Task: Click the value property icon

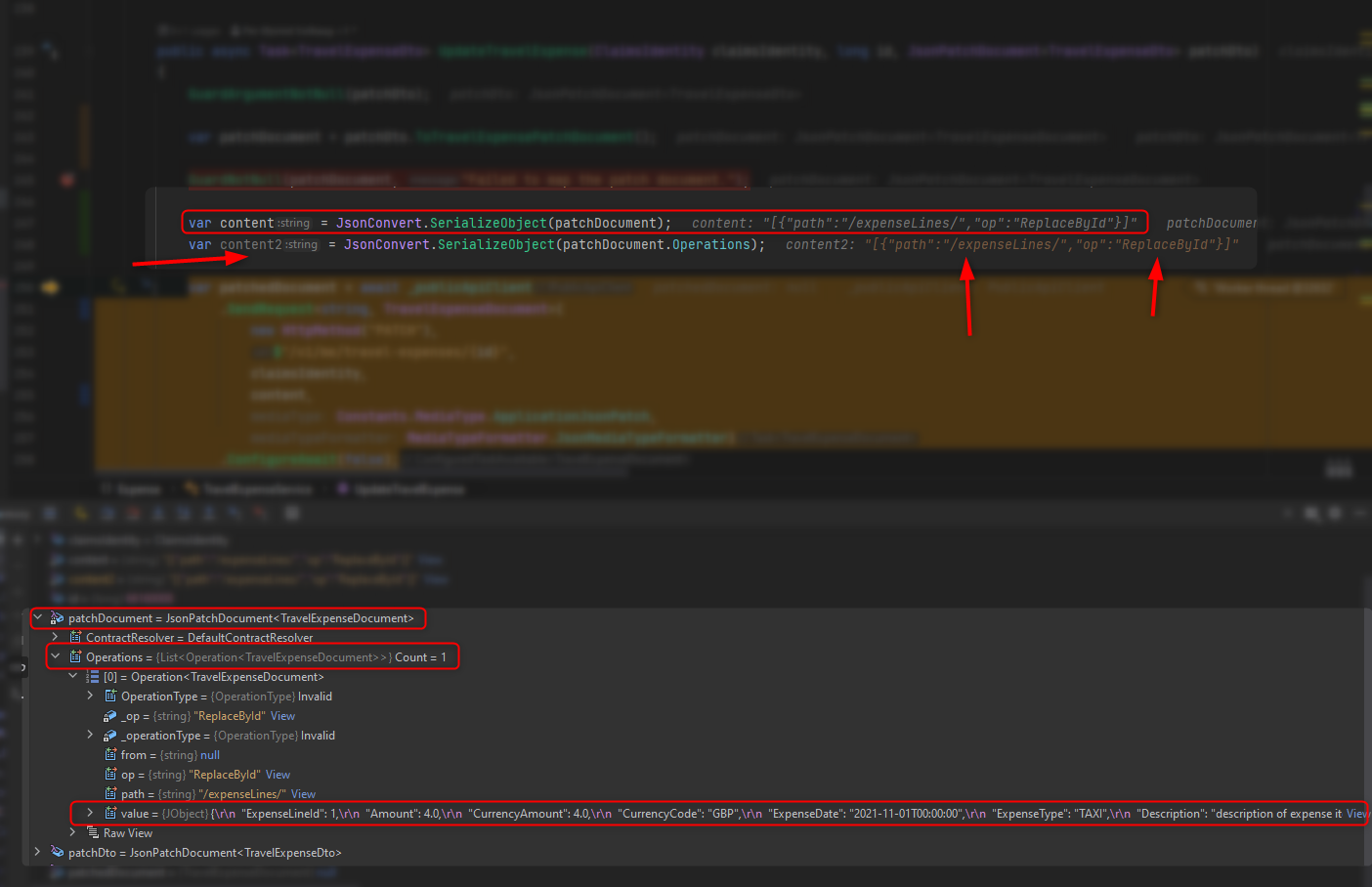Action: [x=110, y=813]
